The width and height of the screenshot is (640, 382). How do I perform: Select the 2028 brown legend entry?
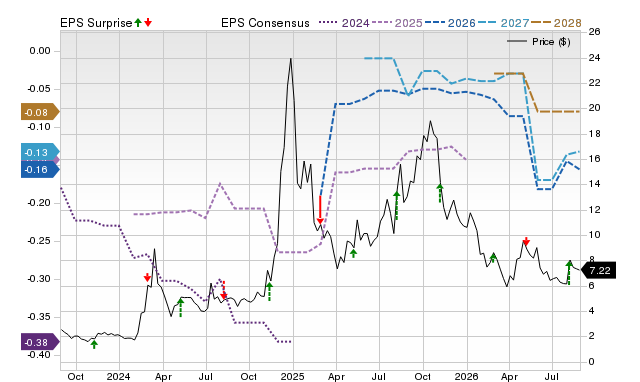click(x=556, y=23)
